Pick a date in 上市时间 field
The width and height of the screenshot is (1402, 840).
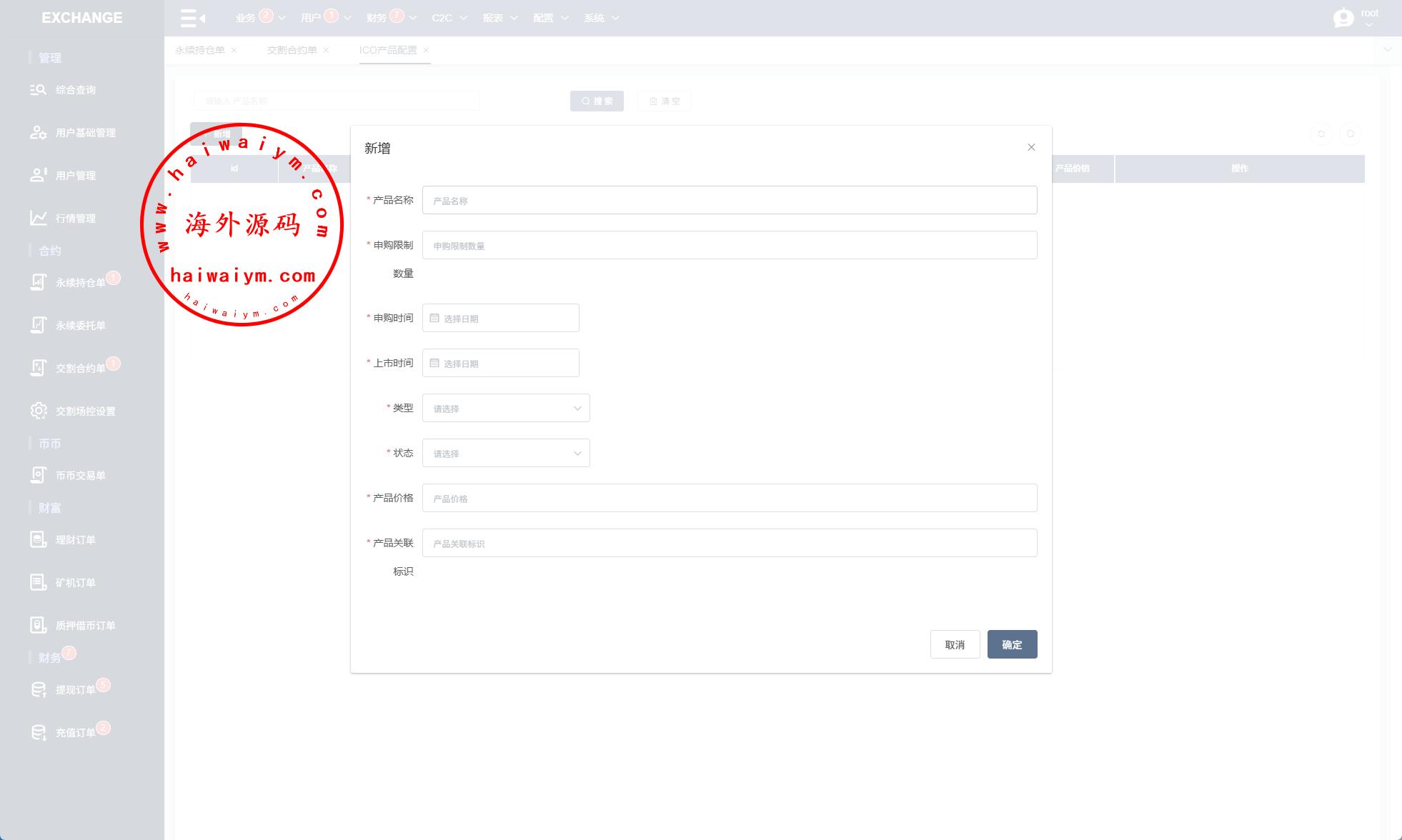[500, 363]
